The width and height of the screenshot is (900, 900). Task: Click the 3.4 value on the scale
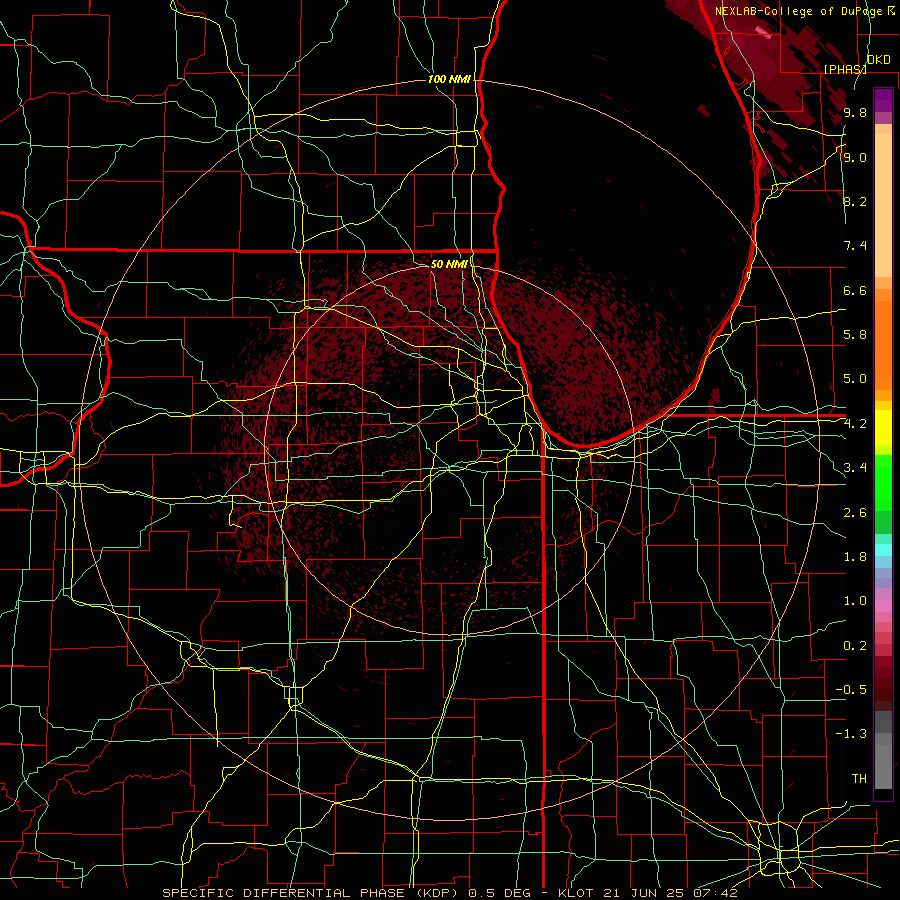(x=855, y=468)
